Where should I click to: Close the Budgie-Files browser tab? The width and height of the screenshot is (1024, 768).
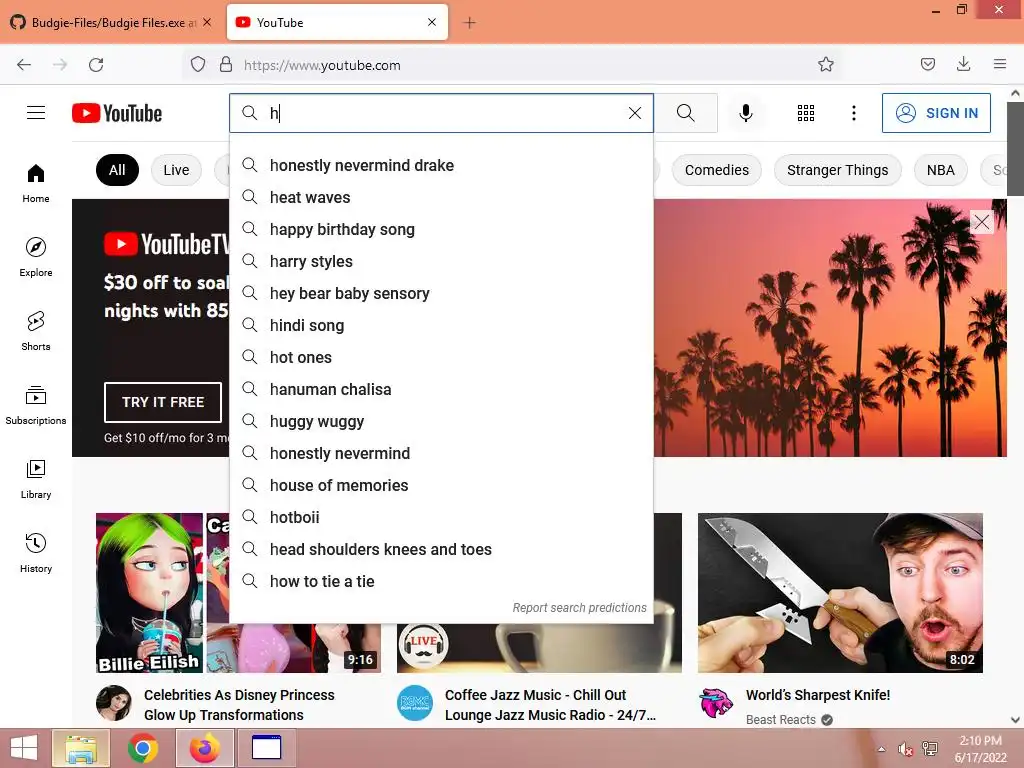[206, 22]
